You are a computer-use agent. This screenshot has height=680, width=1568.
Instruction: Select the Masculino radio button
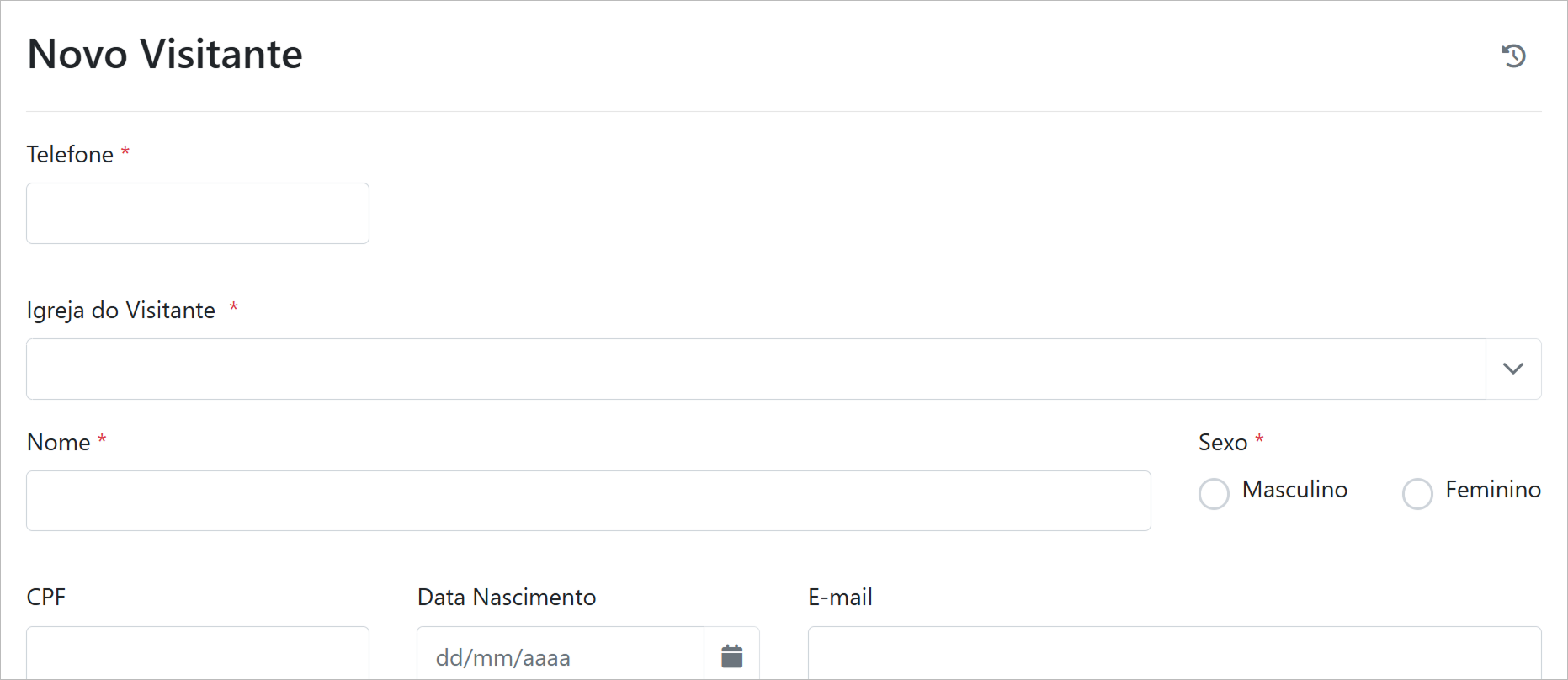coord(1214,494)
